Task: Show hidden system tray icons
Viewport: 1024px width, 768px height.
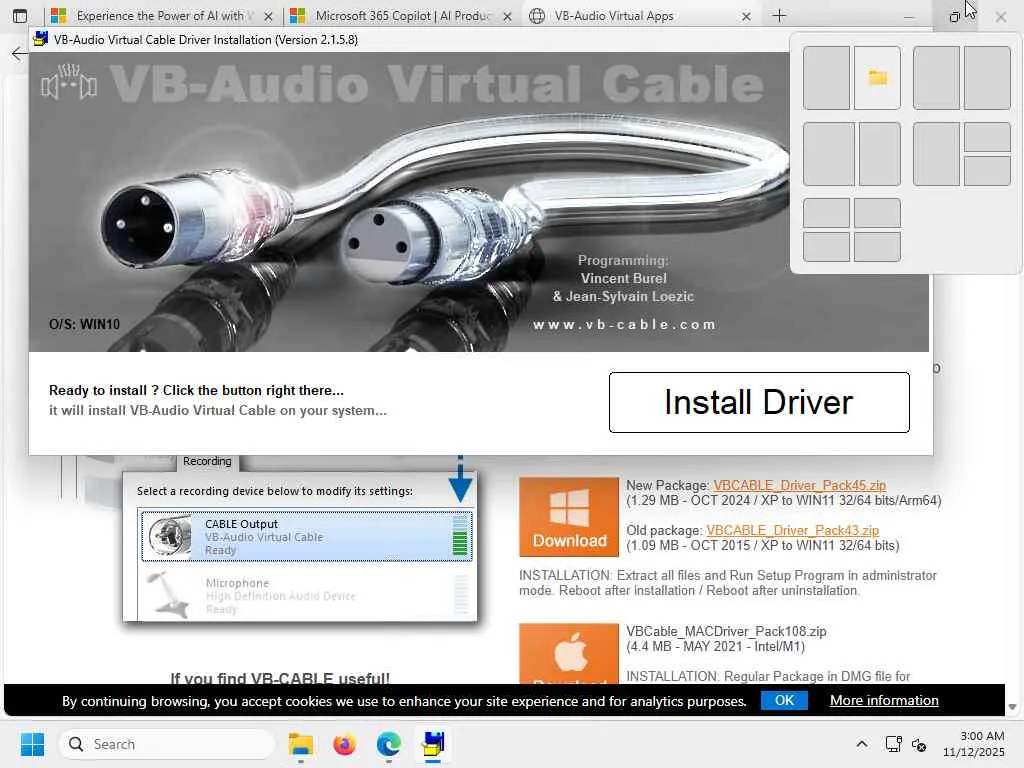Action: tap(861, 744)
